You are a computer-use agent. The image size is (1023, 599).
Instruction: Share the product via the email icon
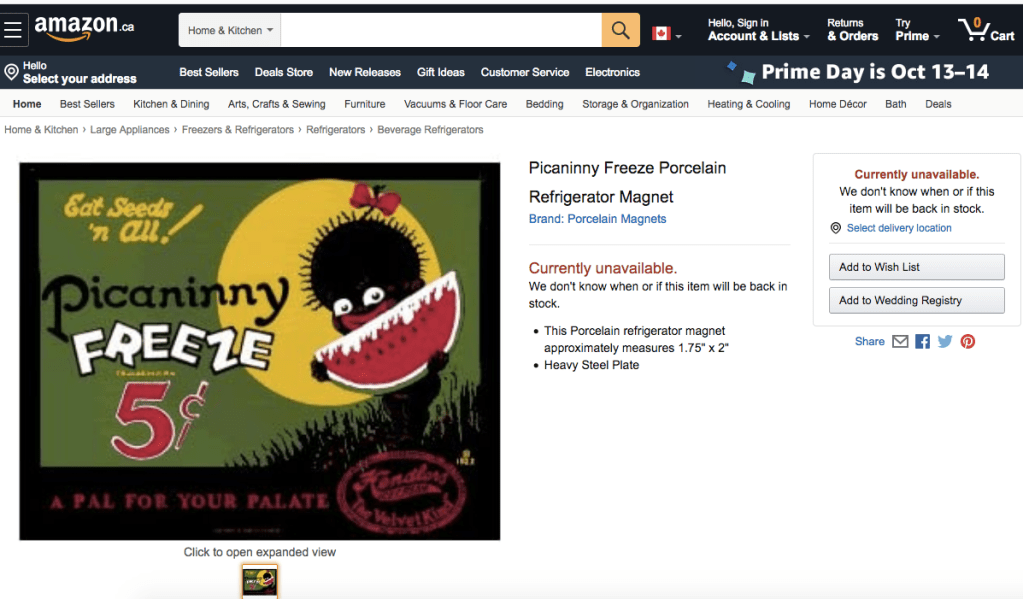pos(900,341)
